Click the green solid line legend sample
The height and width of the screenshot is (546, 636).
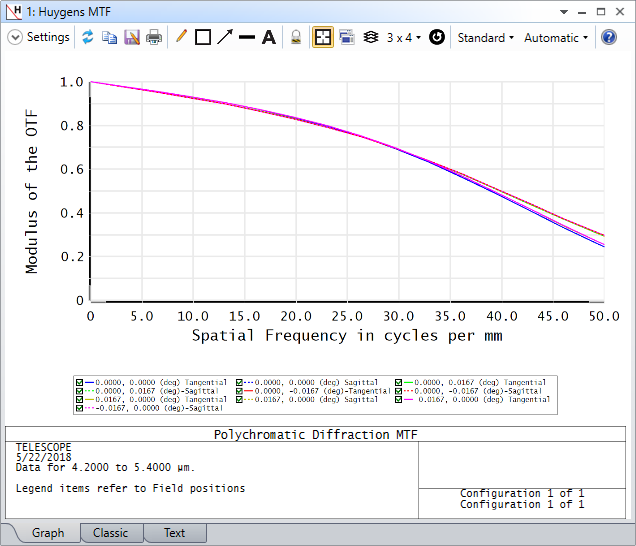click(x=408, y=383)
